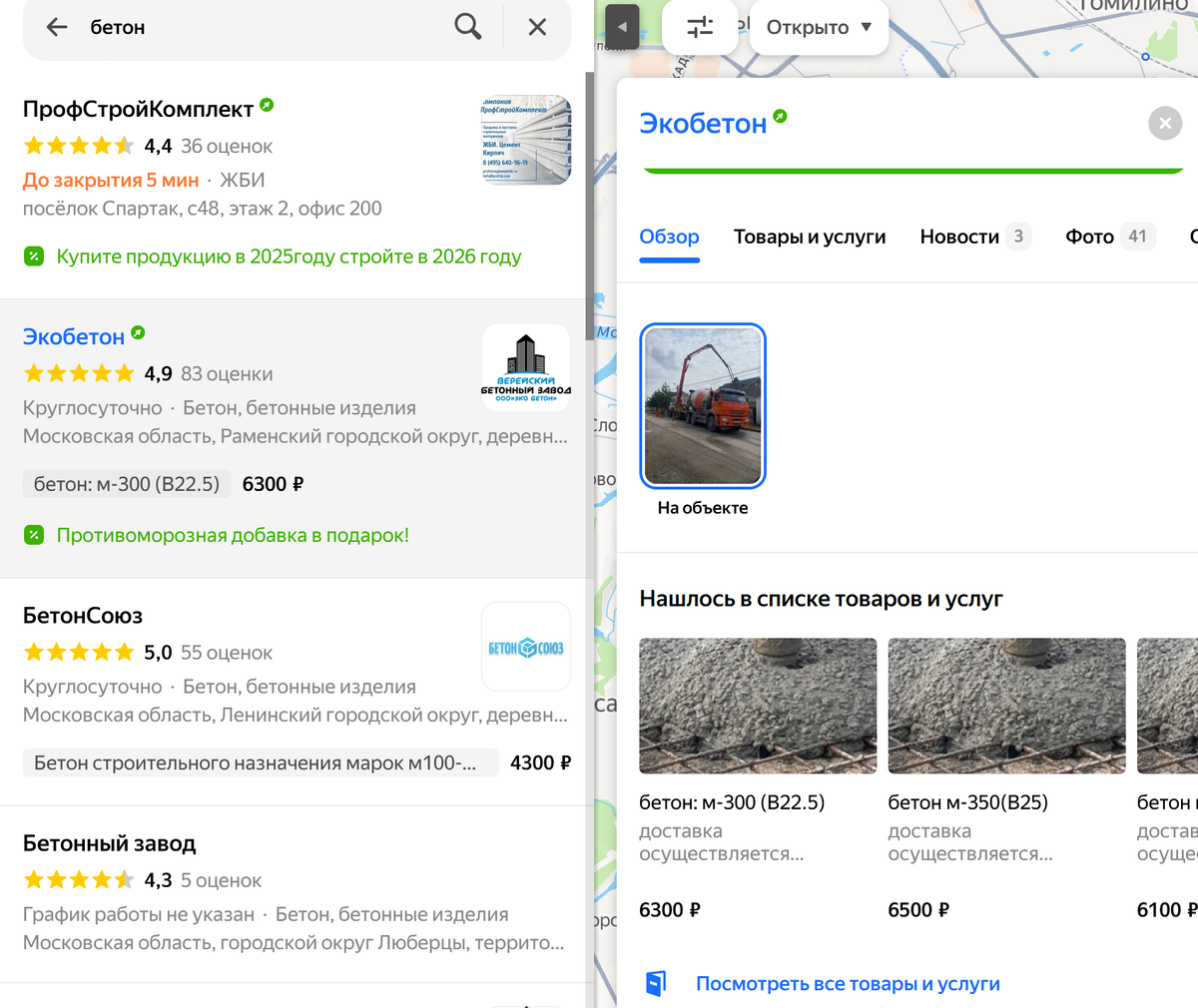This screenshot has width=1198, height=1008.
Task: Click the magnifier search icon
Action: [x=467, y=27]
